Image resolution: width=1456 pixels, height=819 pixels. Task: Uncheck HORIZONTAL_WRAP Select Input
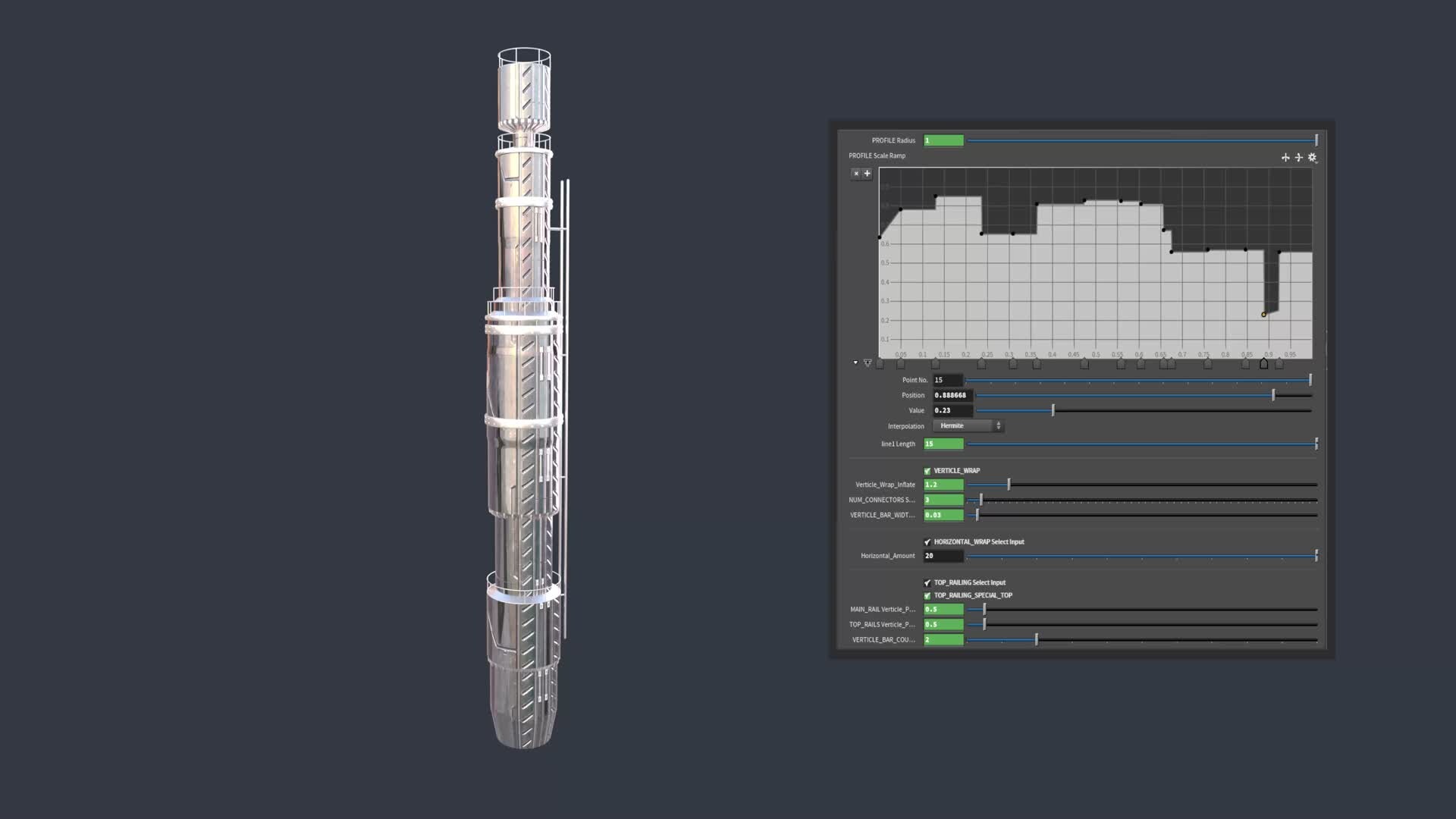927,542
